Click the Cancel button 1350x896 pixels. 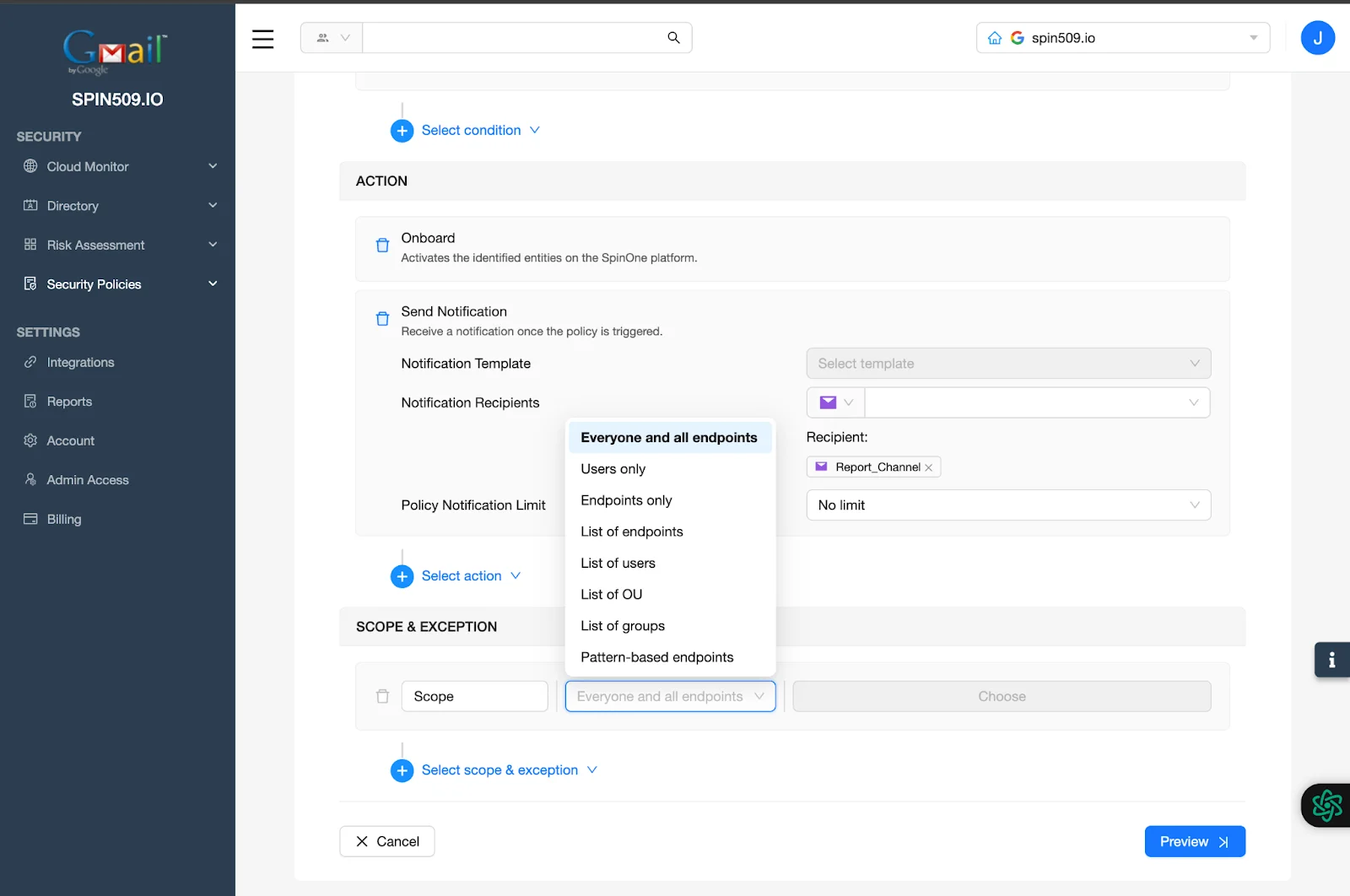(386, 841)
